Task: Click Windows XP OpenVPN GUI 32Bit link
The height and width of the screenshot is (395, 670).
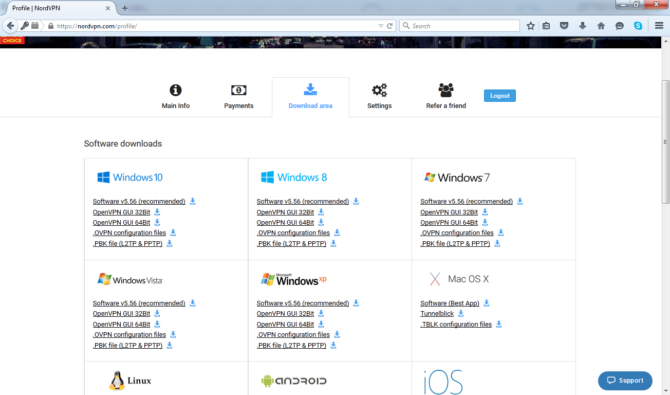Action: pyautogui.click(x=285, y=314)
